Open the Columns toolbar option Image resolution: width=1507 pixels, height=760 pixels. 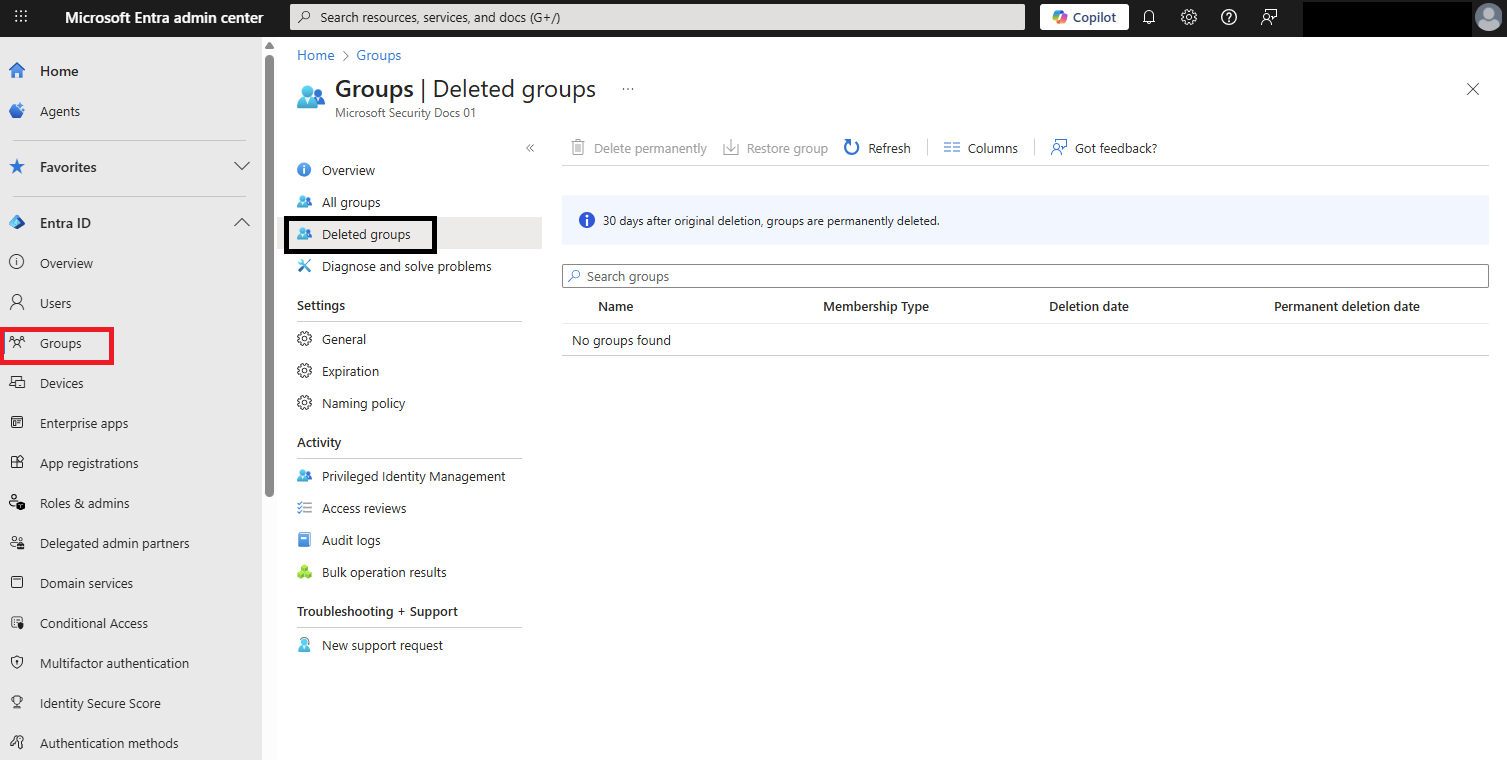coord(980,147)
